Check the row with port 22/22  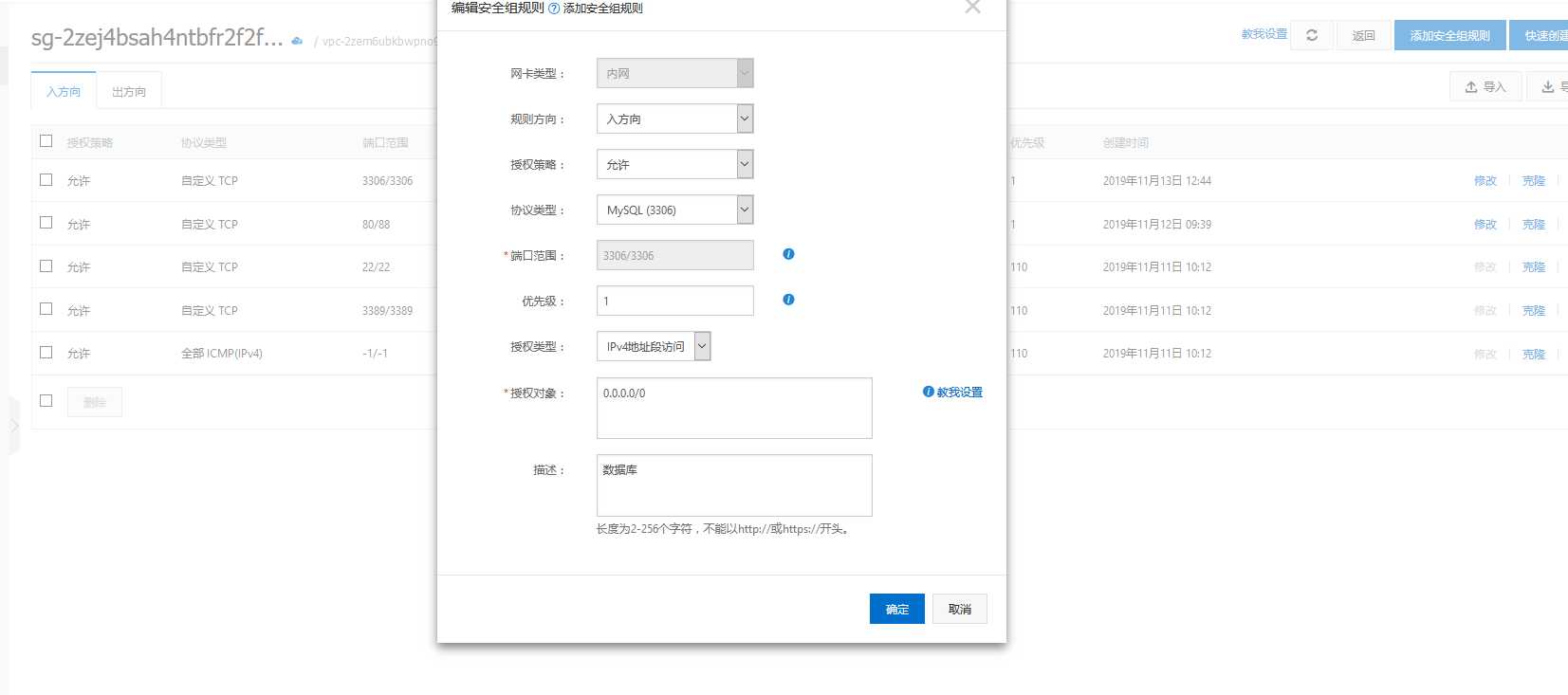[46, 266]
